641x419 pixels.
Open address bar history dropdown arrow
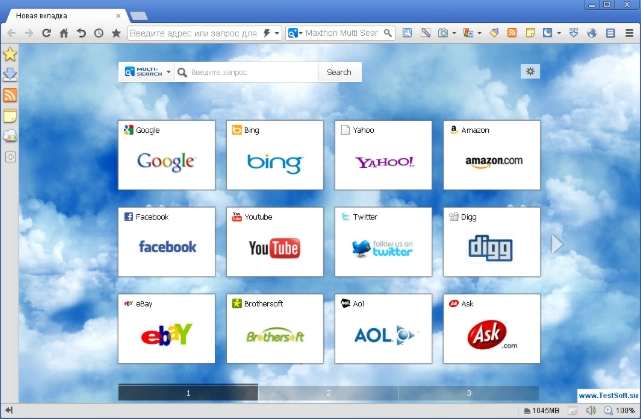point(277,33)
